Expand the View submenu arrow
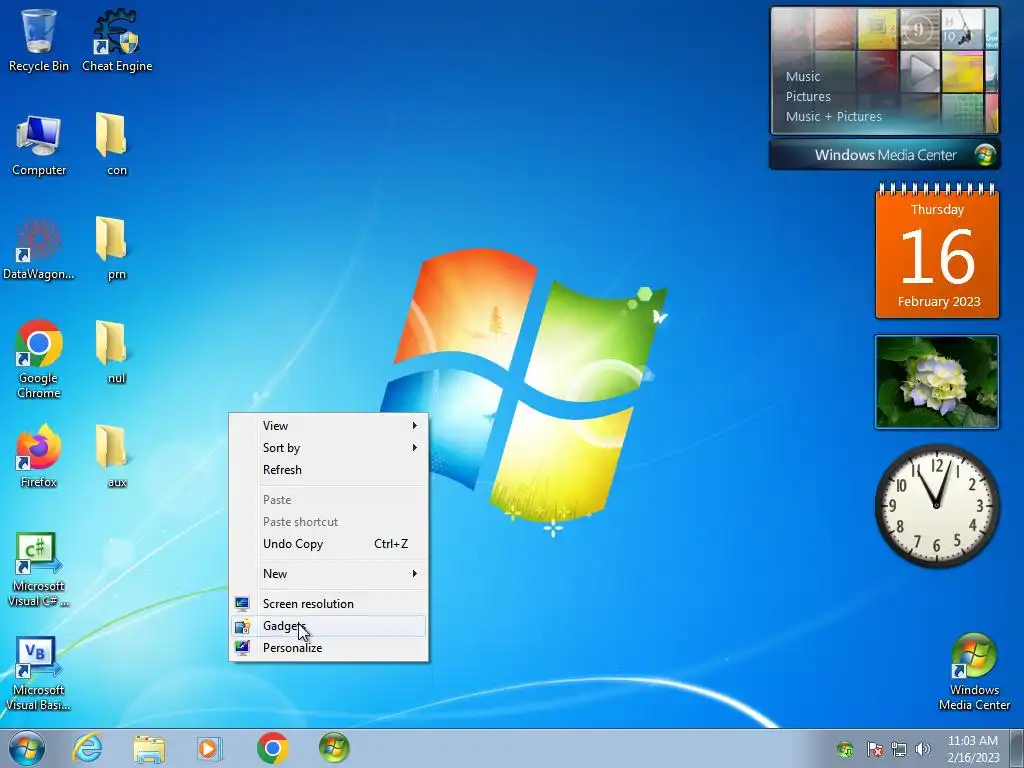 pos(415,426)
